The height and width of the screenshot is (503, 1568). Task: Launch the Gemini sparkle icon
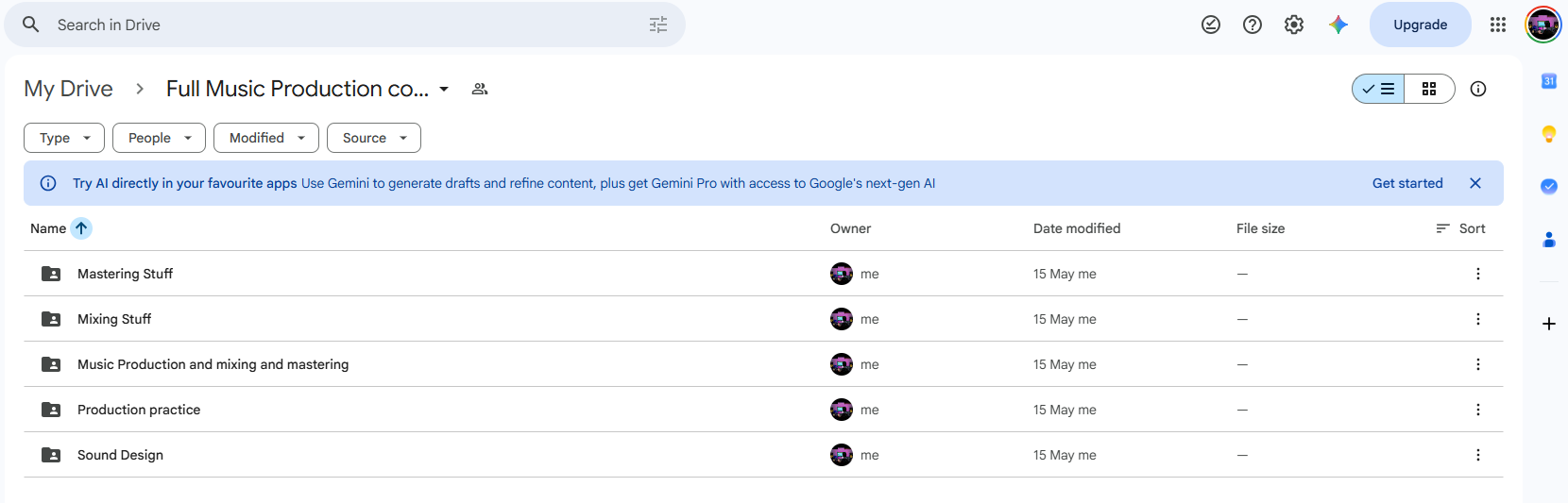point(1338,25)
